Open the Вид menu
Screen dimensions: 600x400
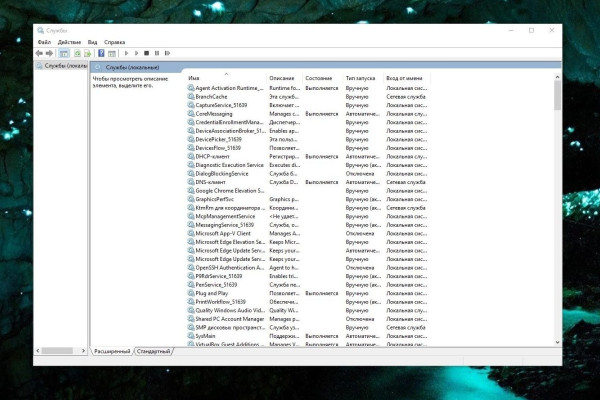(92, 42)
